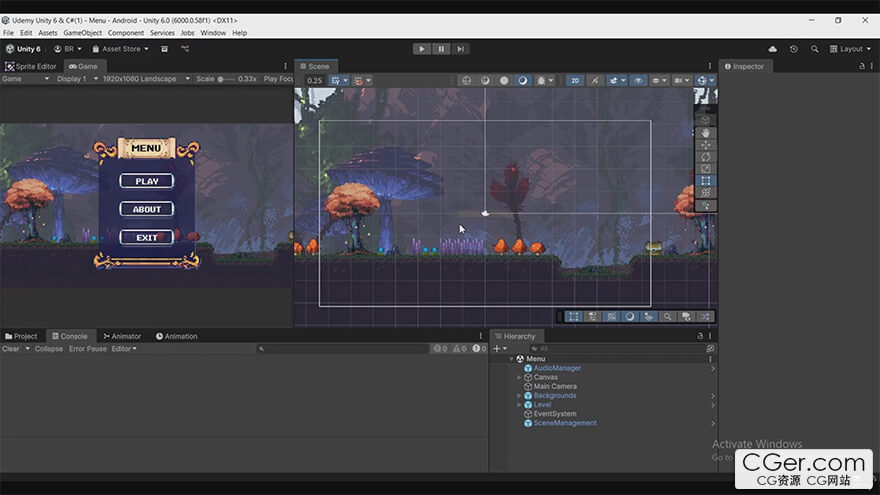The height and width of the screenshot is (495, 880).
Task: Open the Layout dropdown
Action: 850,49
